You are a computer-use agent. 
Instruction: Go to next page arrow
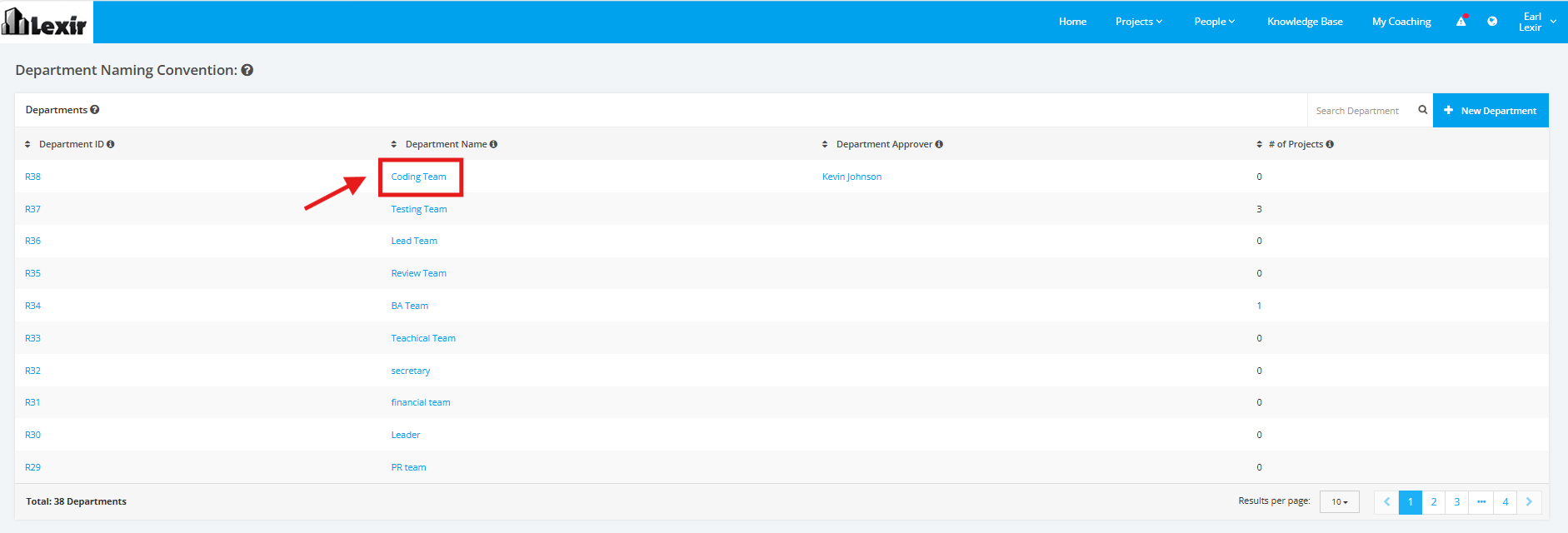(1529, 502)
